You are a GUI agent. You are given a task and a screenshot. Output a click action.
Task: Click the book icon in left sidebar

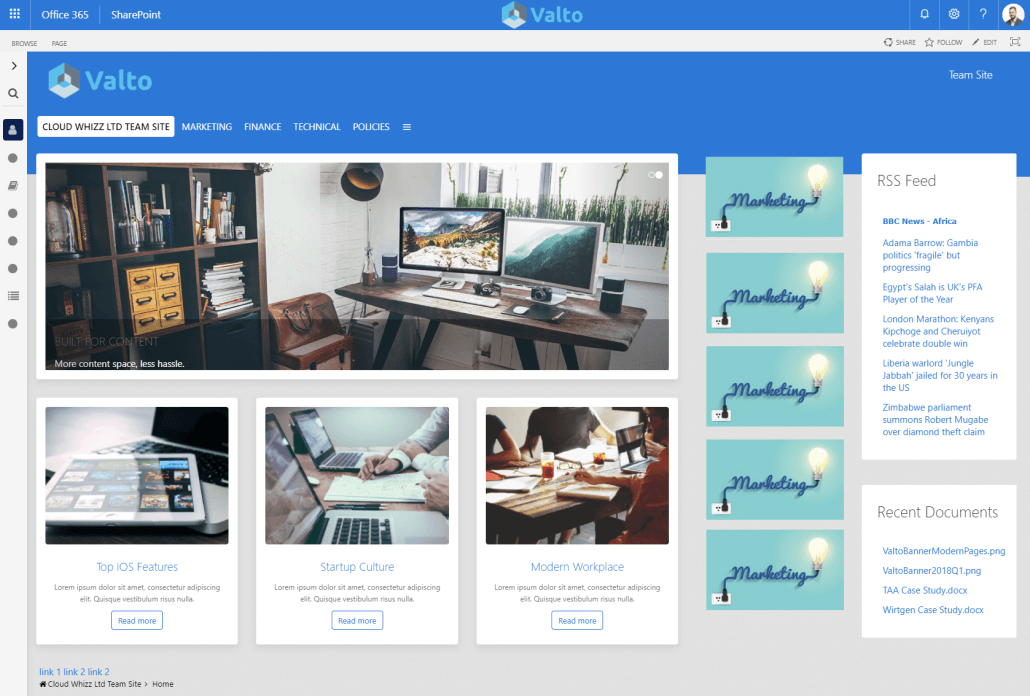click(x=13, y=185)
